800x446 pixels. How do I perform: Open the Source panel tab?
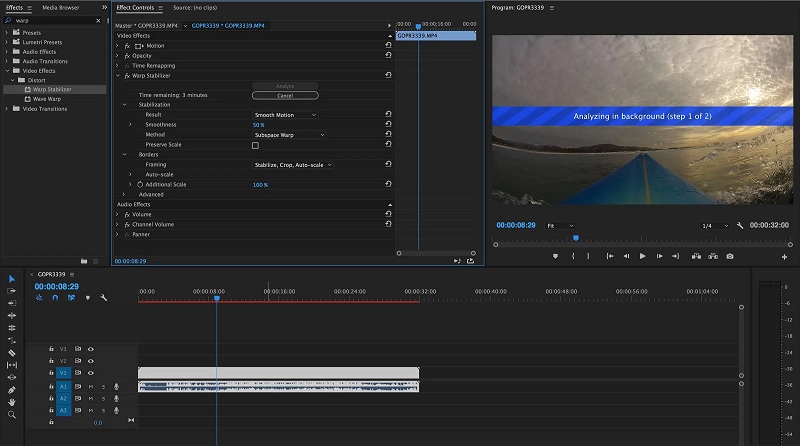[195, 7]
